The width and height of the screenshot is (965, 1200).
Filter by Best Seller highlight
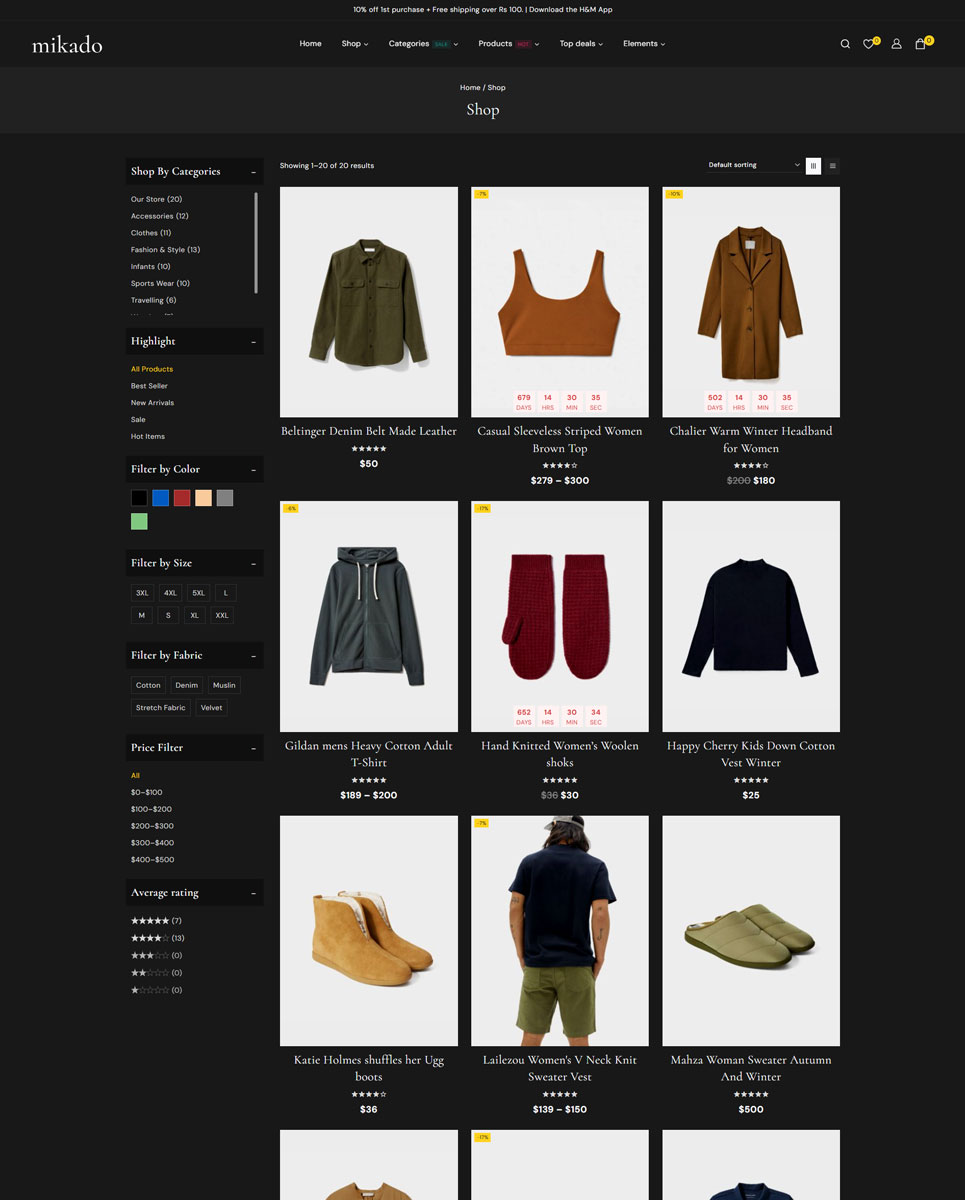click(x=149, y=386)
